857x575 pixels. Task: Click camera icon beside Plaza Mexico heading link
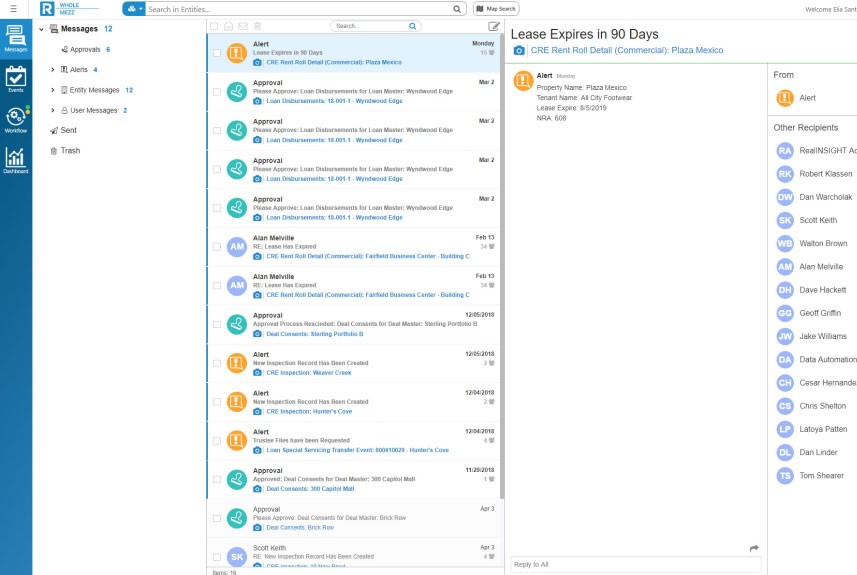click(x=519, y=50)
